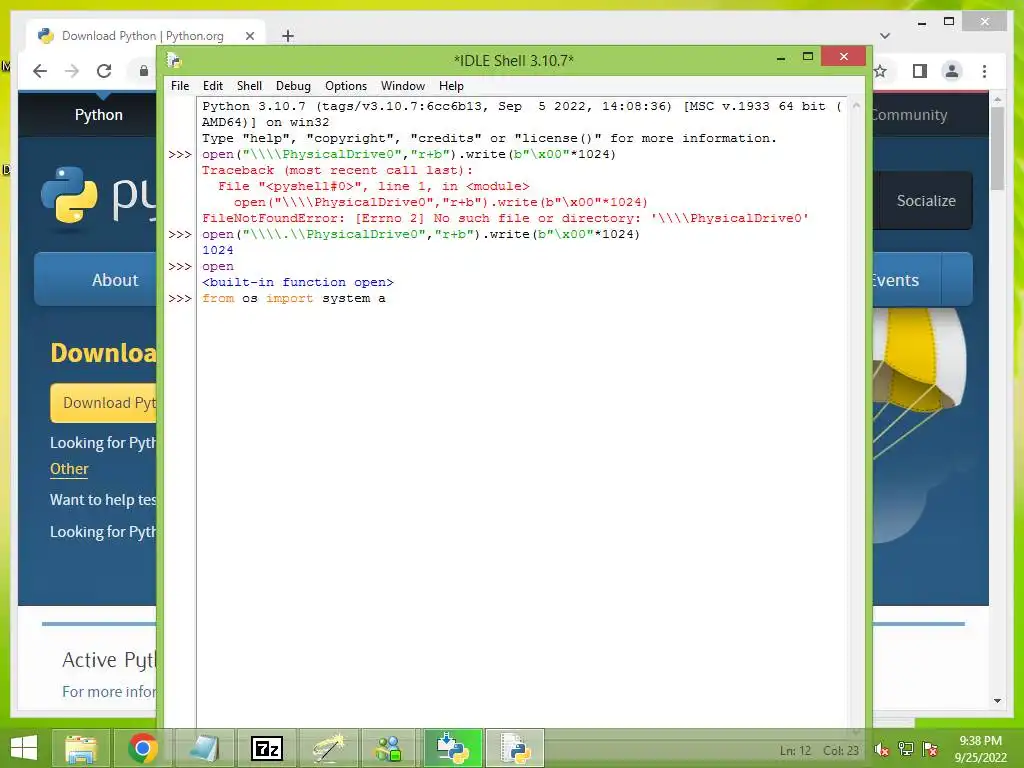Open Chrome's three-dot menu
This screenshot has height=768, width=1024.
(984, 71)
